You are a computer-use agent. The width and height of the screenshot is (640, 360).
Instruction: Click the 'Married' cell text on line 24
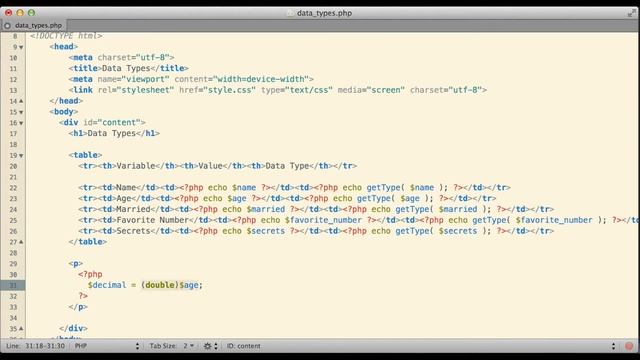tap(133, 209)
